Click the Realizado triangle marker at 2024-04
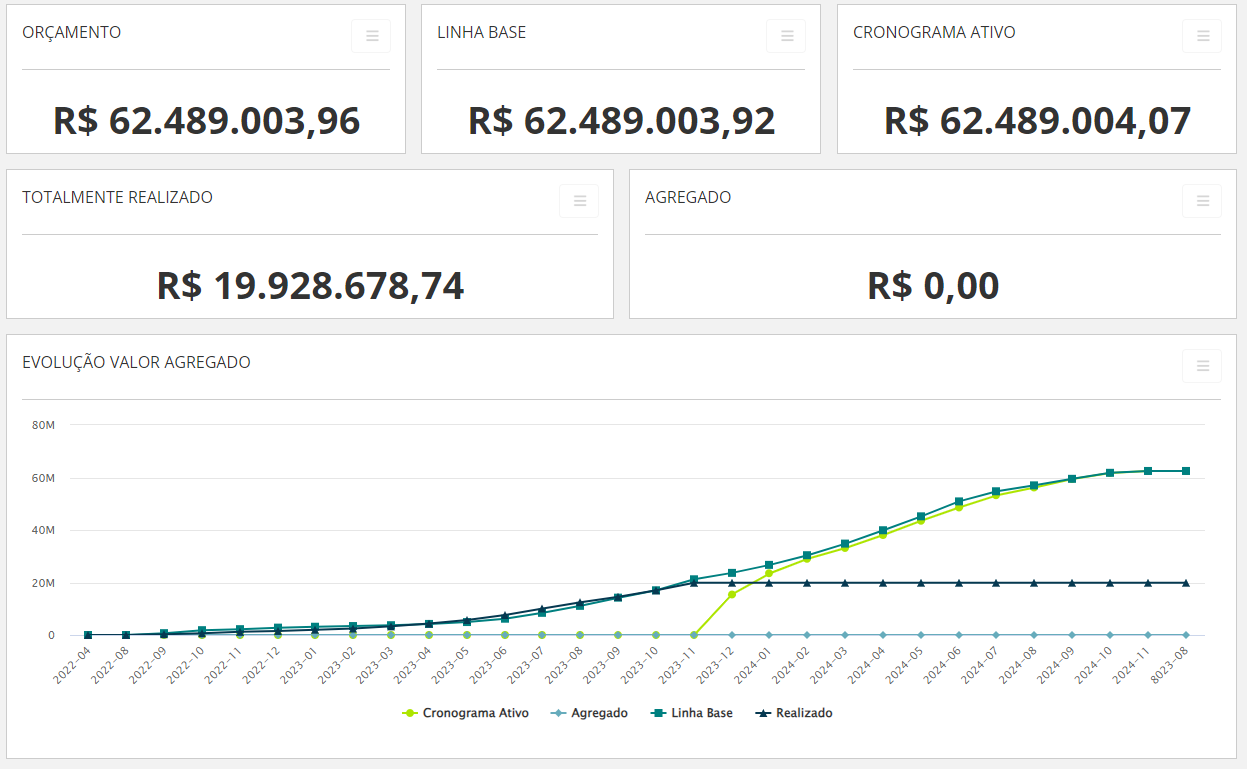Screen dimensions: 1247x769 click(x=883, y=582)
